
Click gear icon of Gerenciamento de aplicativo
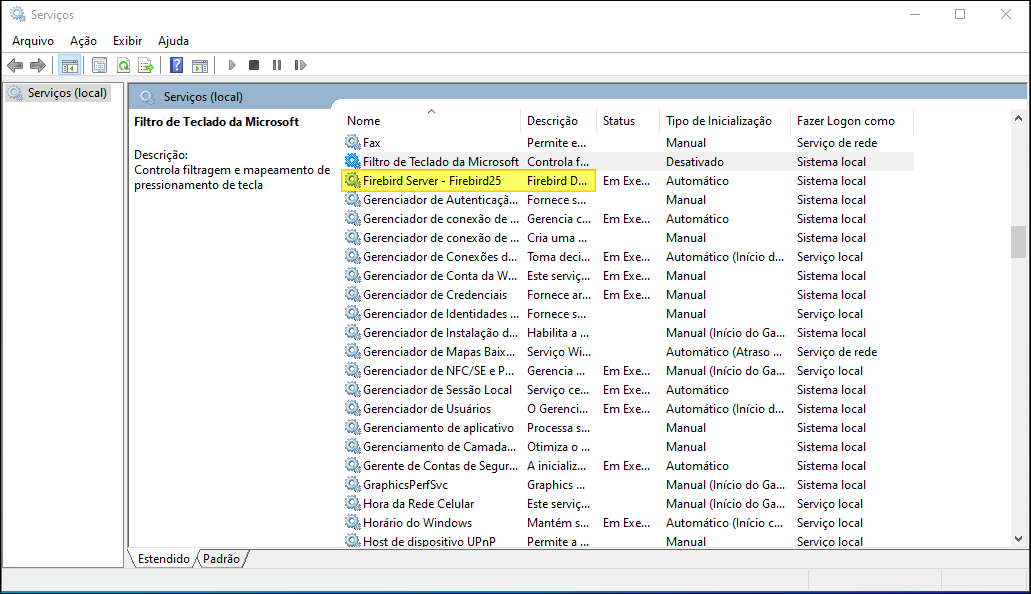coord(352,428)
